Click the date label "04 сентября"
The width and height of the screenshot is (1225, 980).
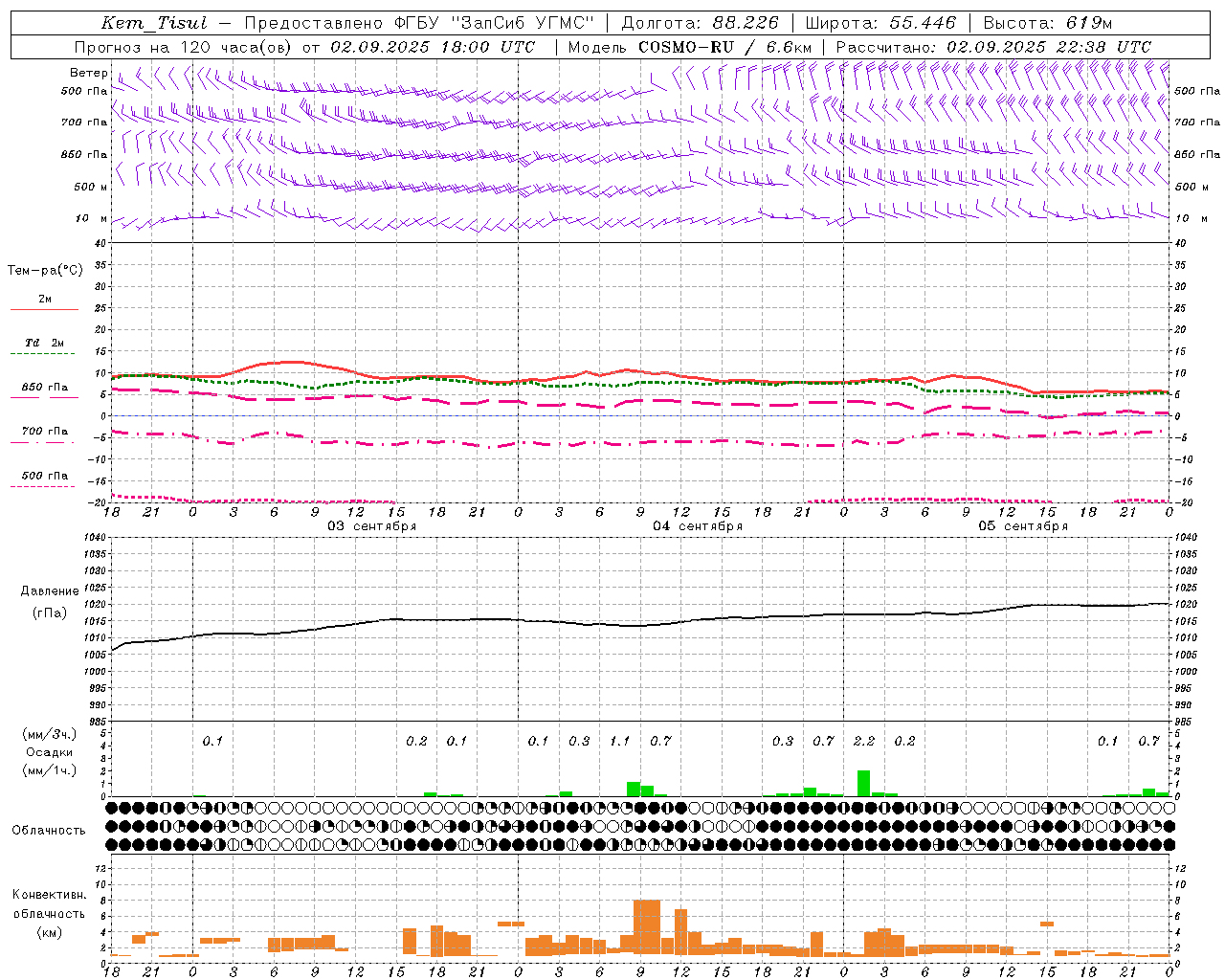(x=698, y=526)
